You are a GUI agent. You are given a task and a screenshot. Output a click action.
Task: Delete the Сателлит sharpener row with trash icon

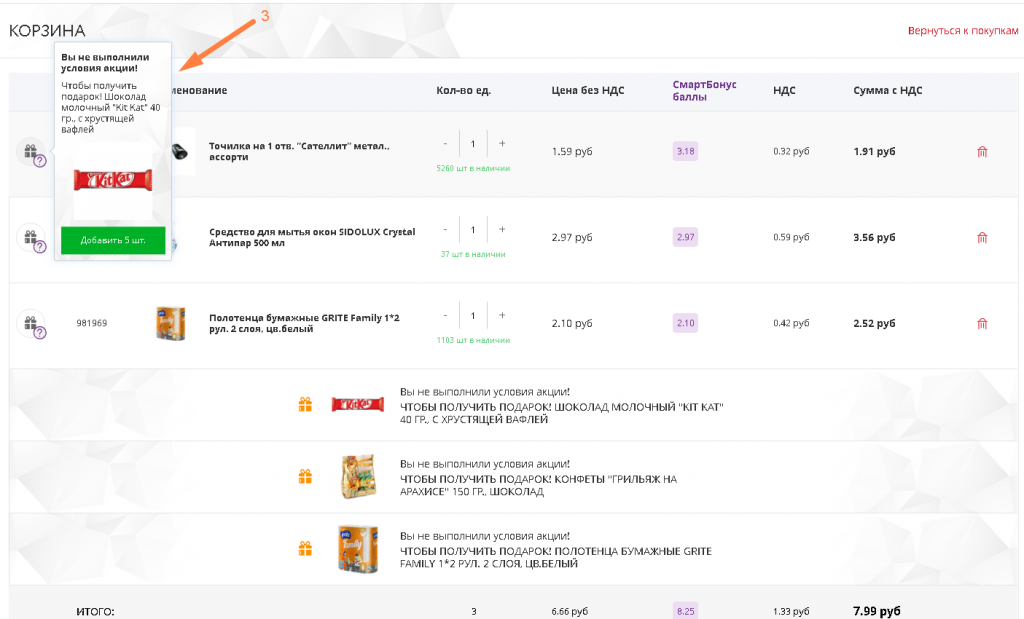(982, 152)
